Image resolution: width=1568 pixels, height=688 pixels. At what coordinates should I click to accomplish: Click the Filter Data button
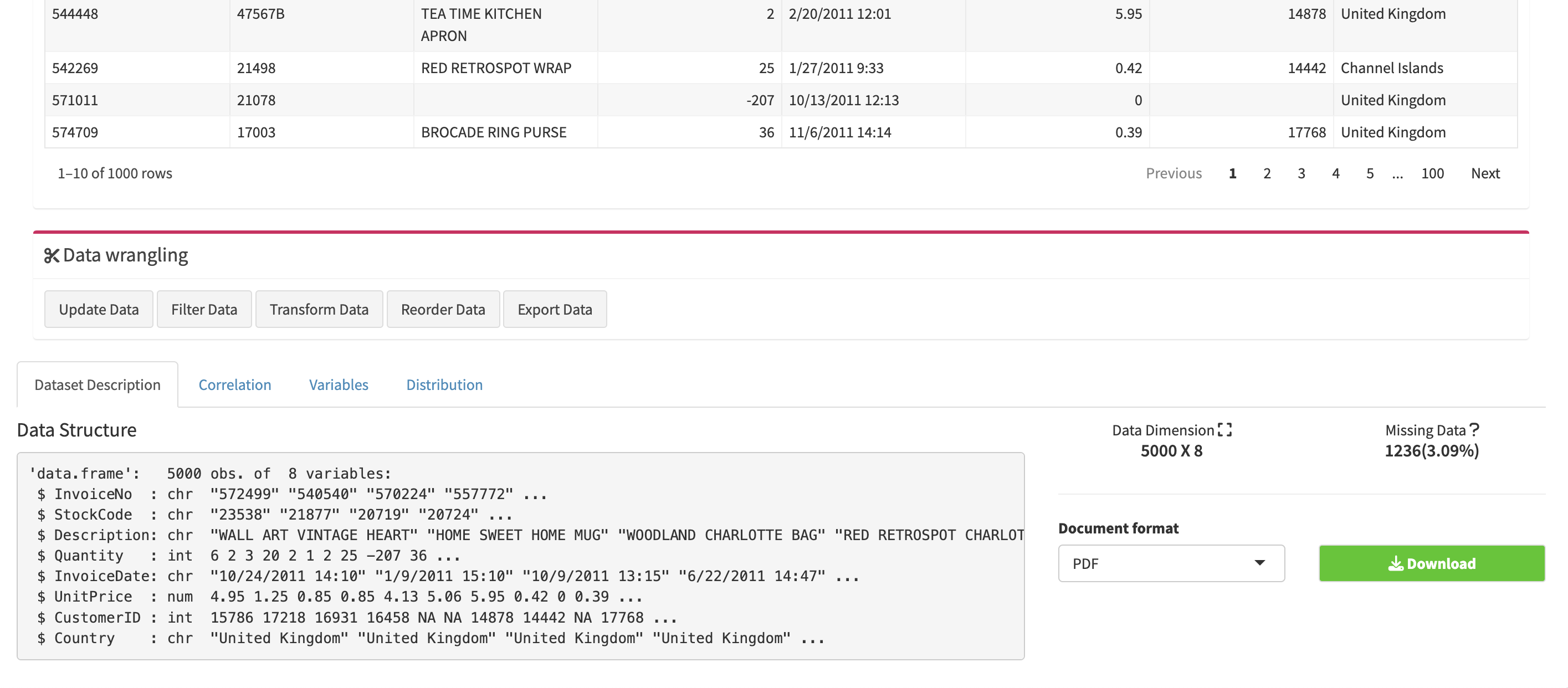204,309
